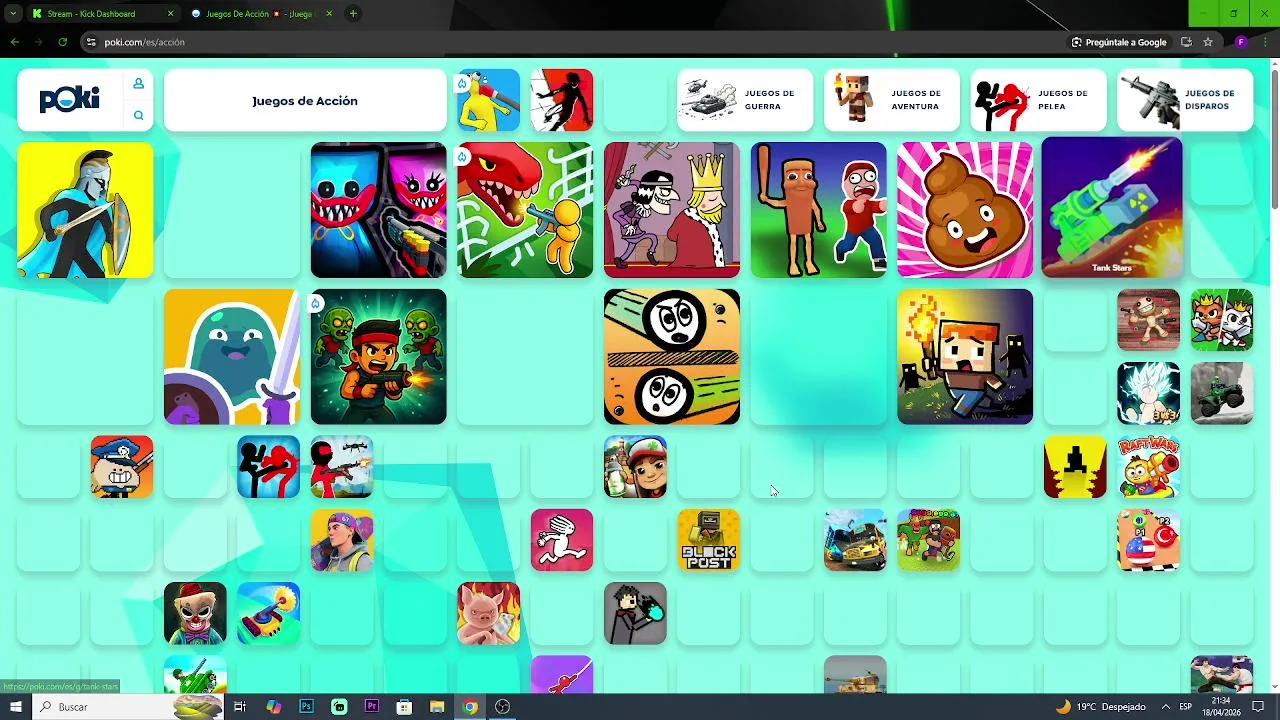Image resolution: width=1280 pixels, height=720 pixels.
Task: Open a new browser tab
Action: [353, 14]
